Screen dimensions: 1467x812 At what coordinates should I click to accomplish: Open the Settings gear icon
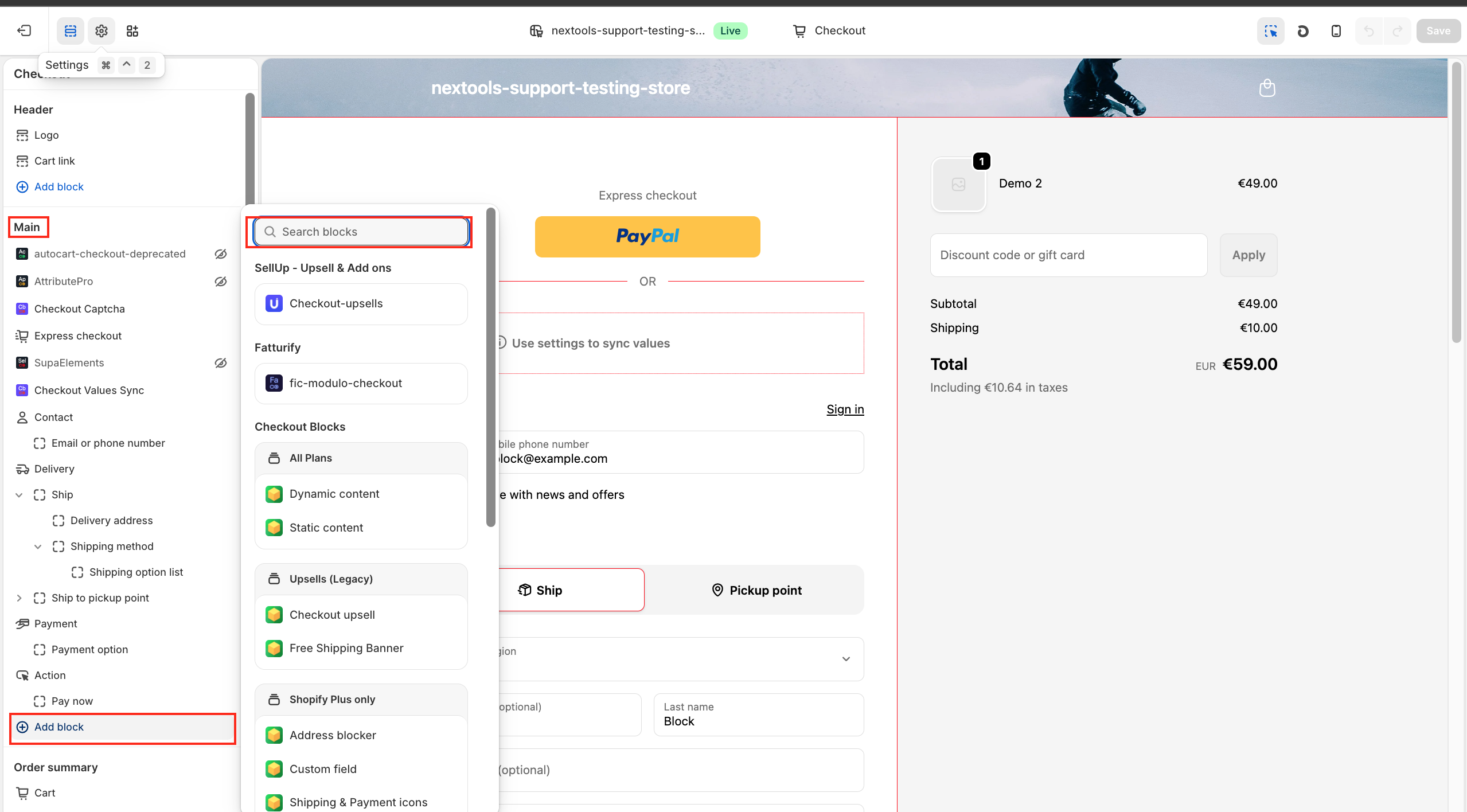coord(102,31)
